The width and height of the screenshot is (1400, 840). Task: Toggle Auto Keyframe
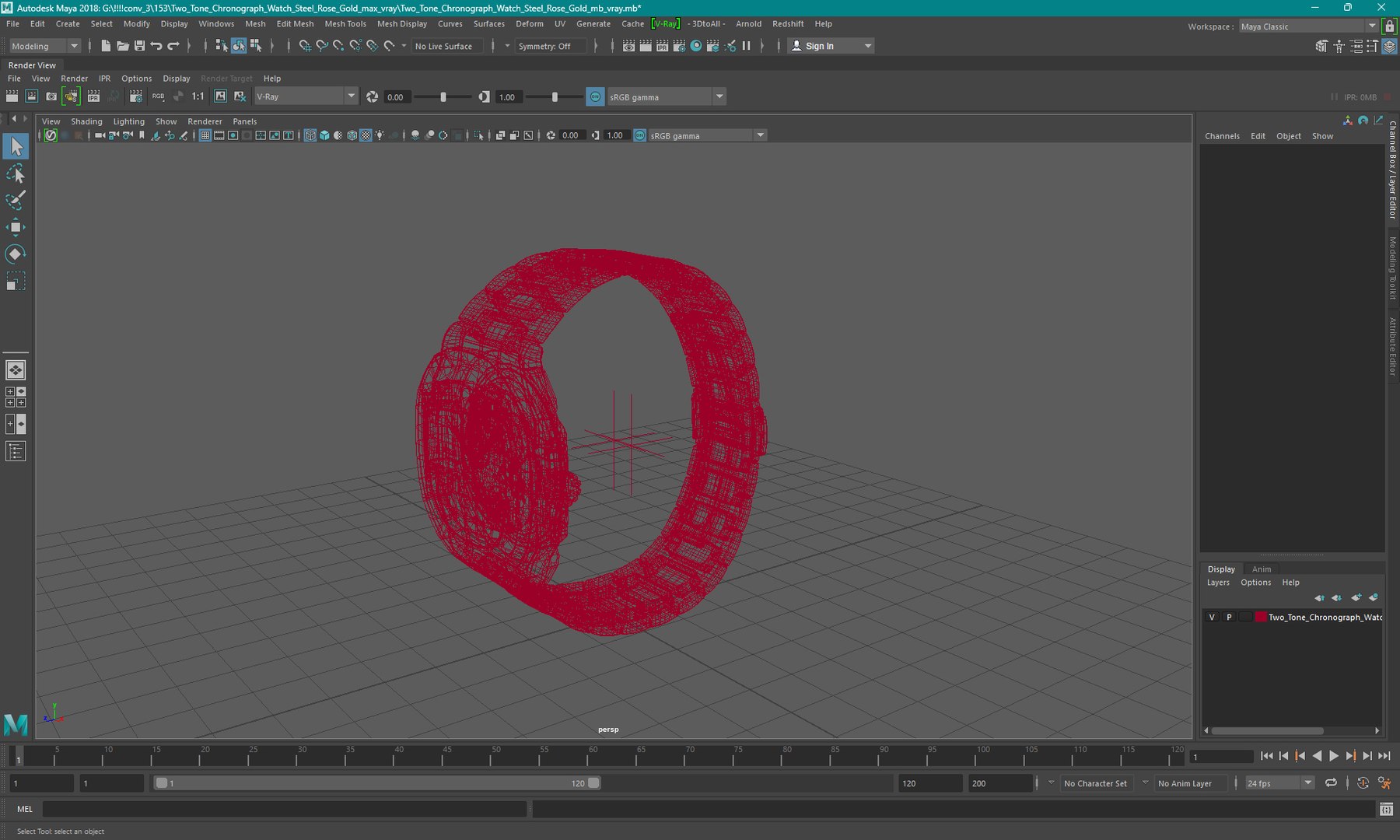coord(1363,783)
